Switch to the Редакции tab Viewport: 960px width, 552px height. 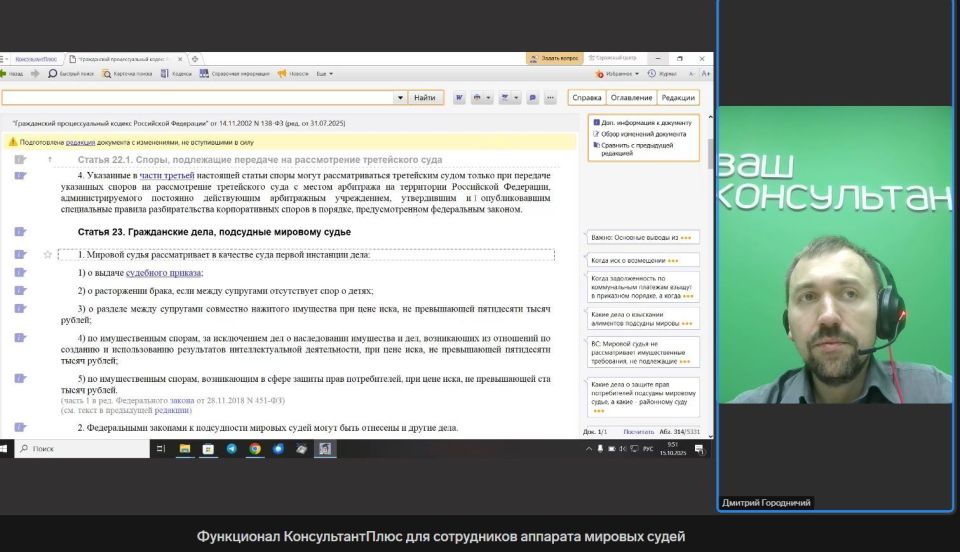[678, 98]
